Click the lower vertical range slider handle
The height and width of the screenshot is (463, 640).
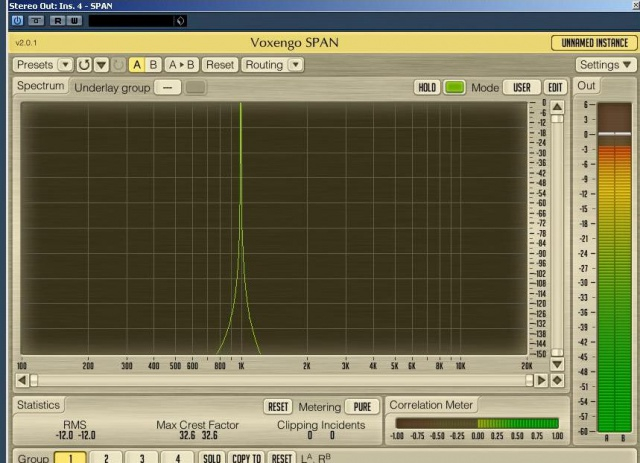(x=557, y=352)
